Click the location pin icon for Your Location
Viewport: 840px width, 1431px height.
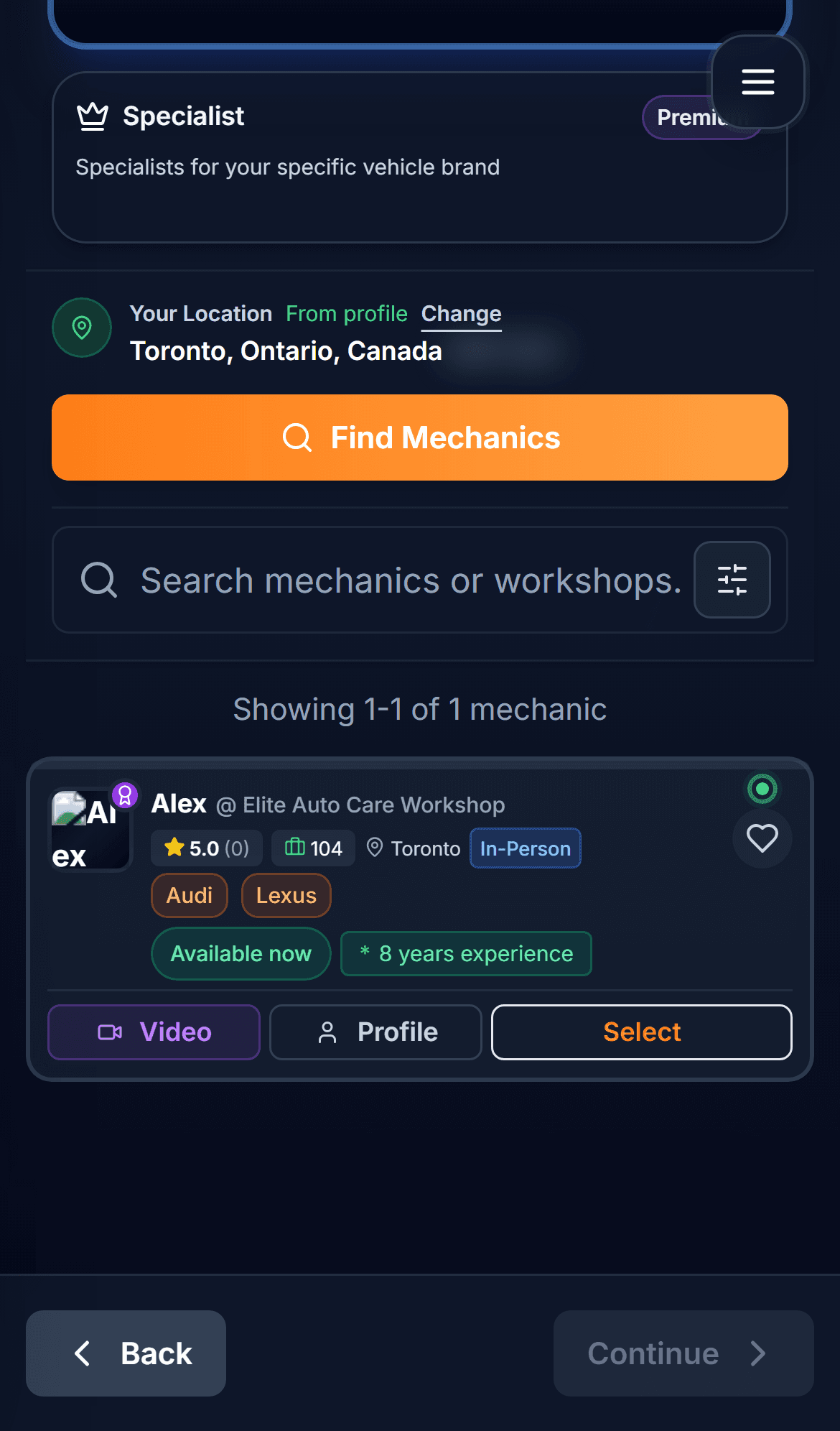tap(81, 328)
